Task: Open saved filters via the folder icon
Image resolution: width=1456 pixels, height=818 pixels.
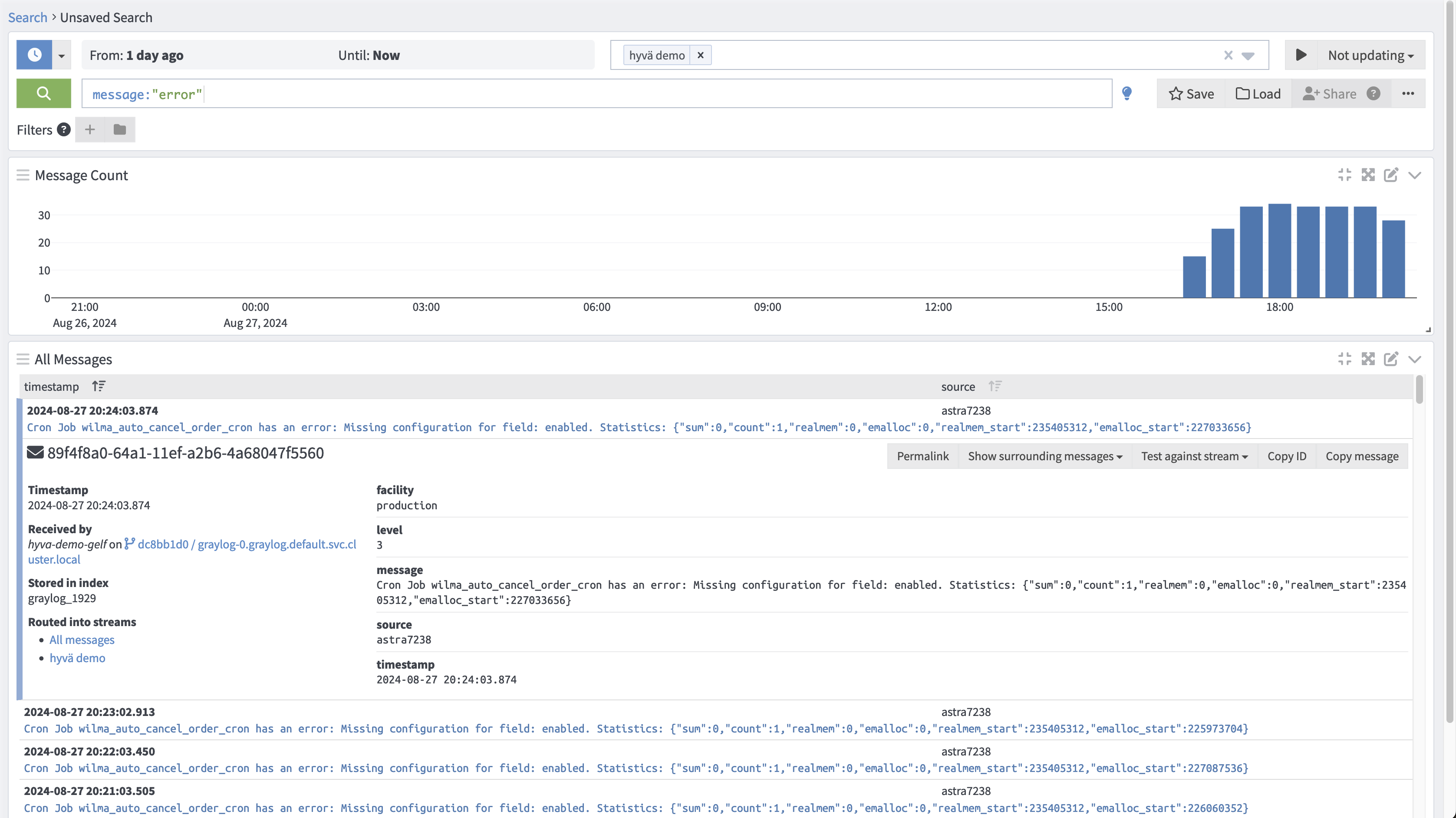Action: click(x=120, y=129)
